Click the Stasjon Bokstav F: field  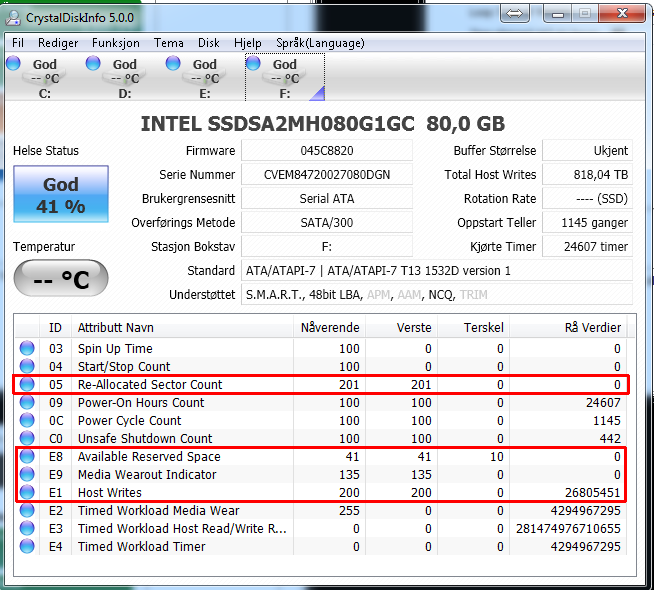pos(327,246)
